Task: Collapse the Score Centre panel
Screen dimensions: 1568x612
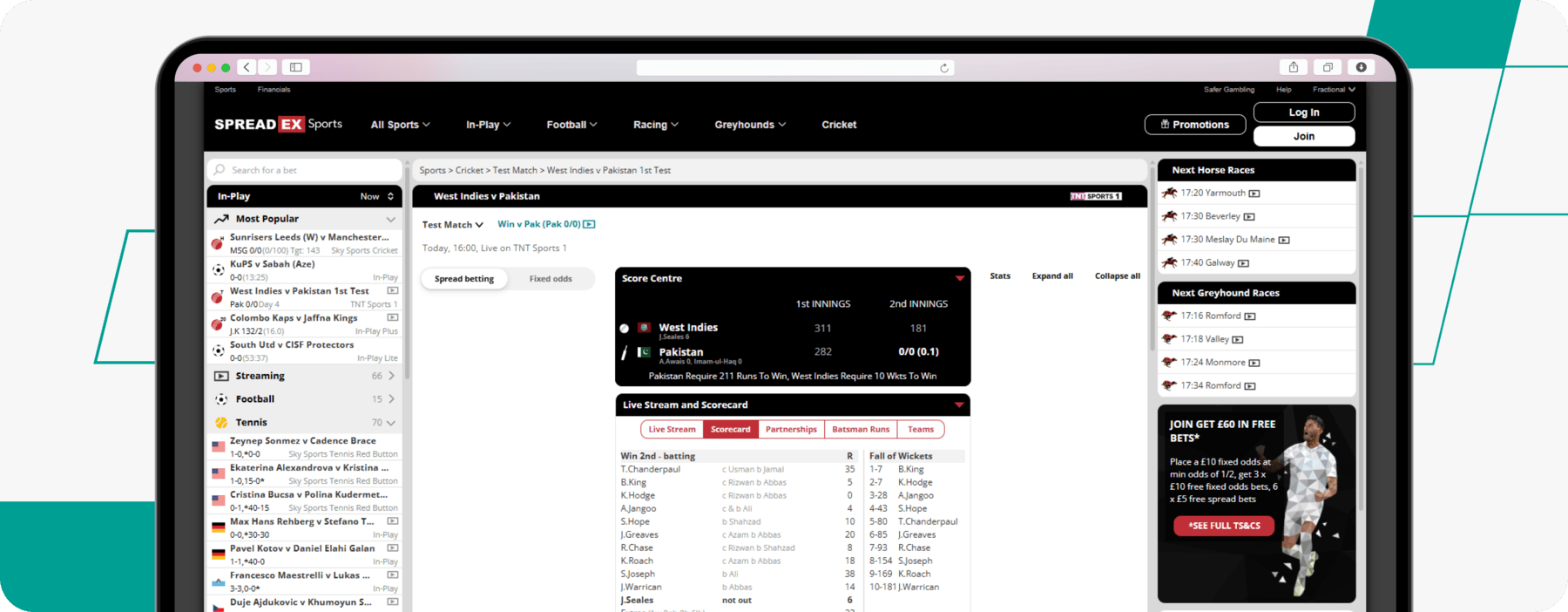Action: pyautogui.click(x=960, y=279)
